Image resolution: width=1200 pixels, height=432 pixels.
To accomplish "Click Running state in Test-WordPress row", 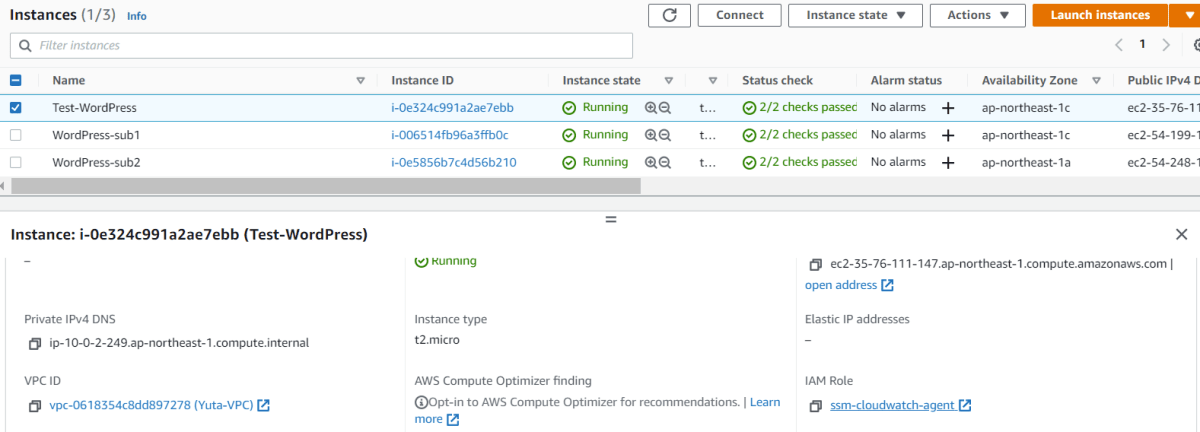I will (595, 108).
